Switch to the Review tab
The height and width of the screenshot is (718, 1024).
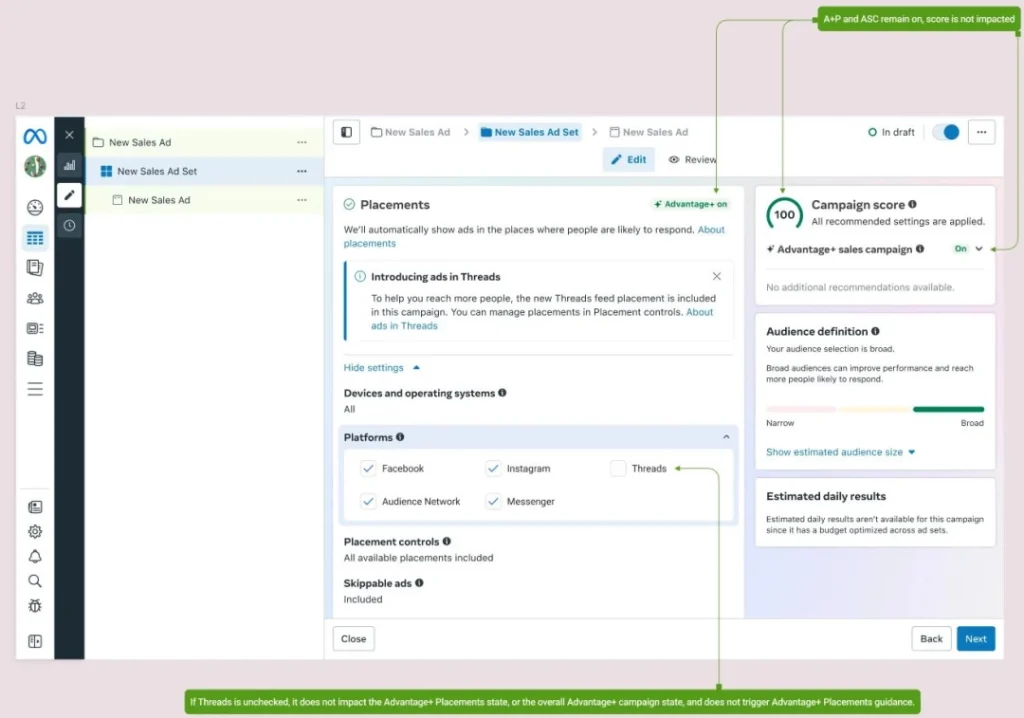coord(692,159)
